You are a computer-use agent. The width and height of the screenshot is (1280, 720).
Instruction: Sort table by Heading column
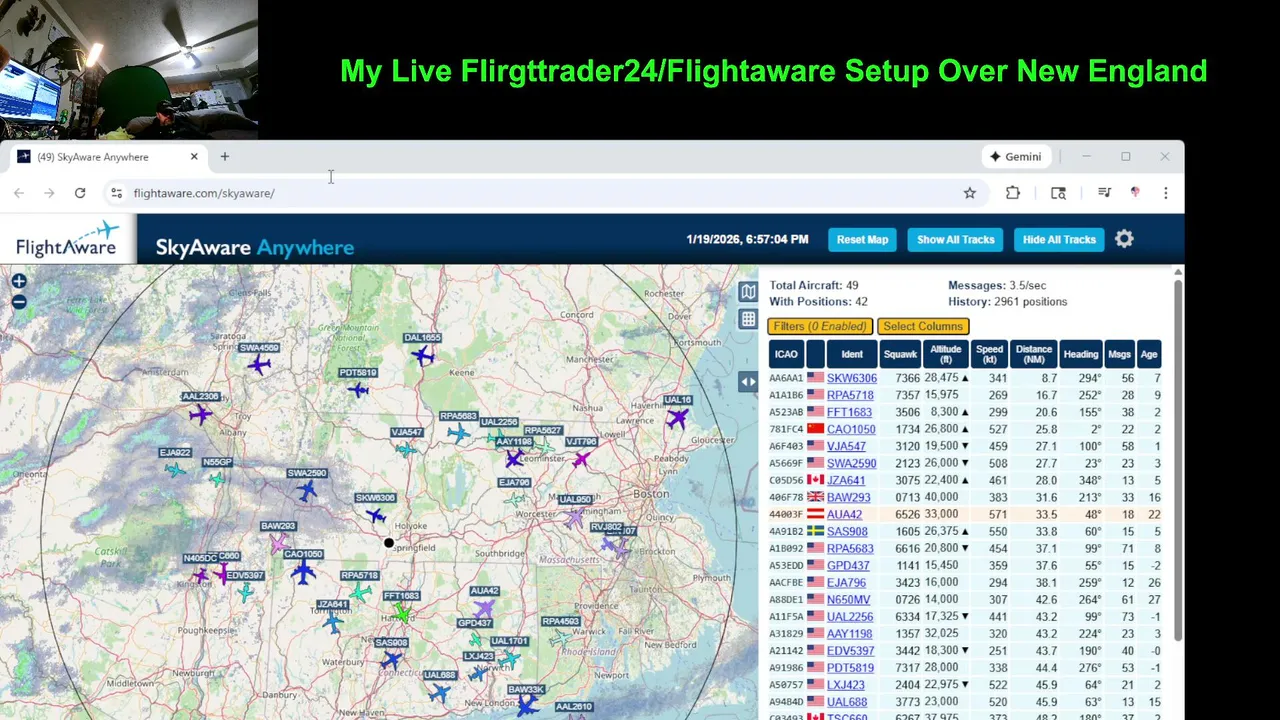click(1081, 354)
